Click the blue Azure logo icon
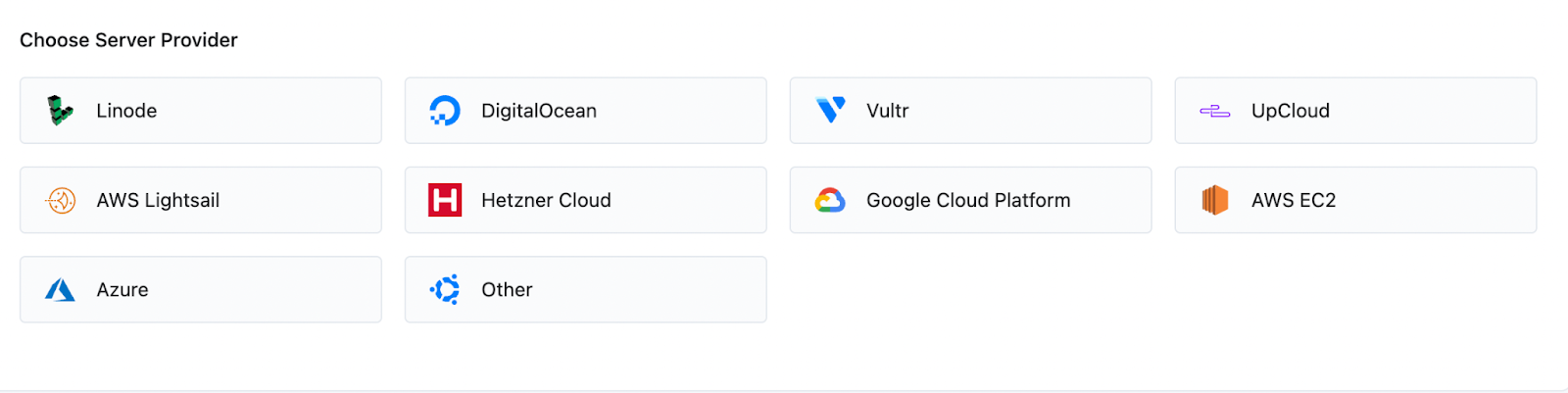1568x393 pixels. click(61, 290)
